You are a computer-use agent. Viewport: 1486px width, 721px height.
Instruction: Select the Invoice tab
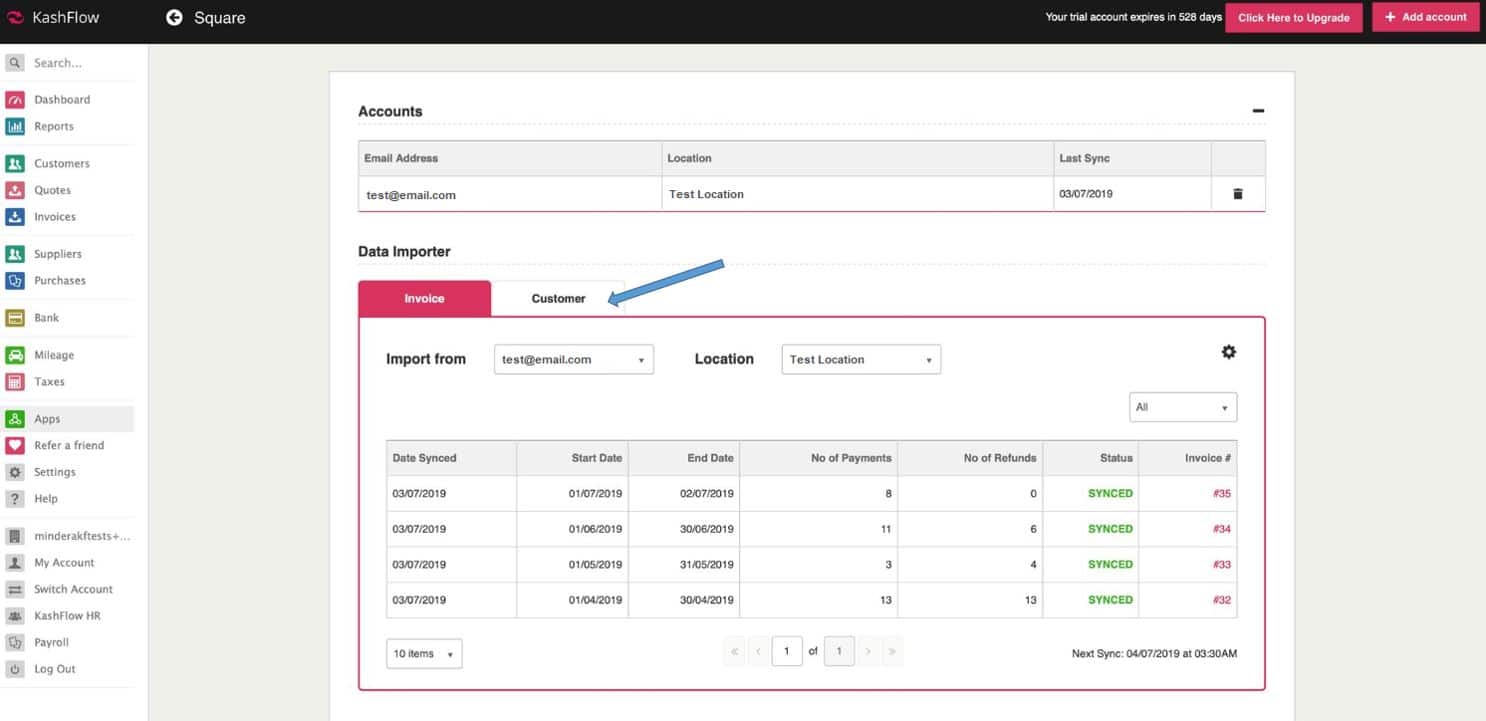tap(424, 299)
